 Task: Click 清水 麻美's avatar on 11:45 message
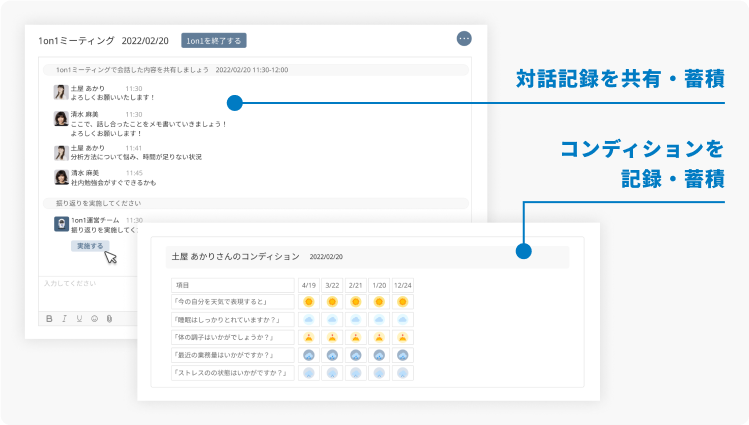61,177
